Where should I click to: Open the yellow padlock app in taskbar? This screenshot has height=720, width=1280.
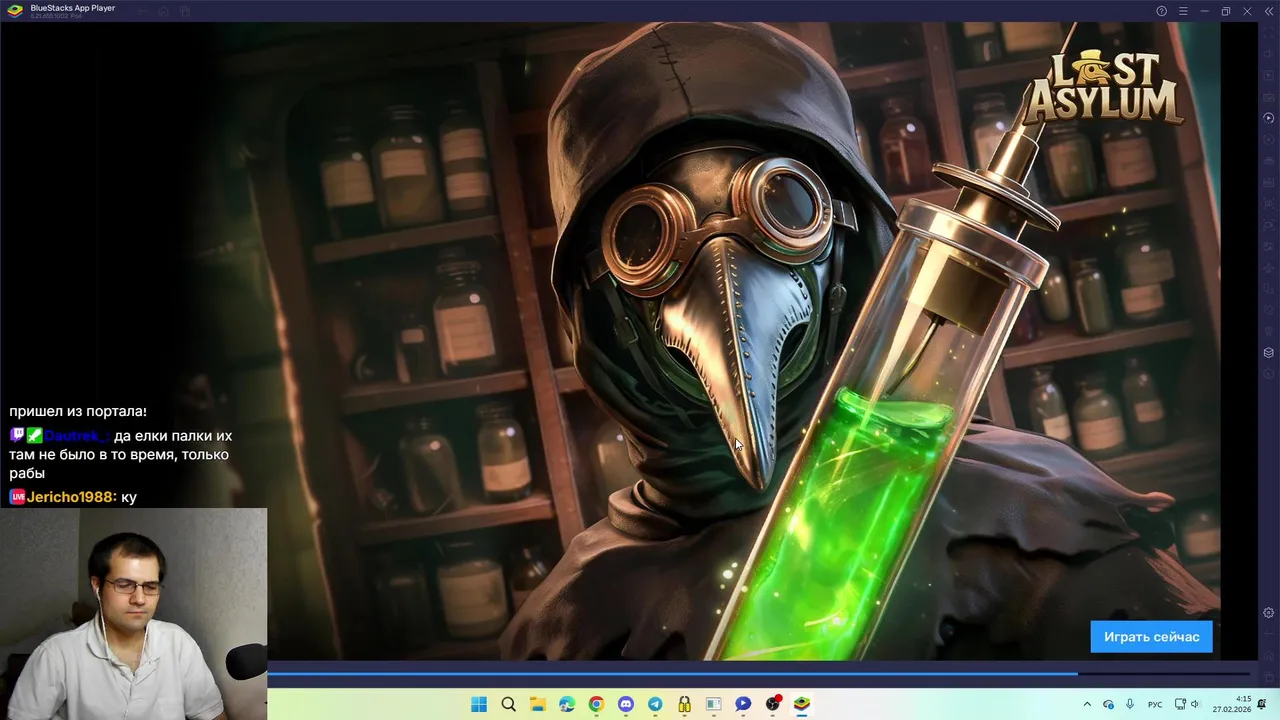pyautogui.click(x=684, y=704)
